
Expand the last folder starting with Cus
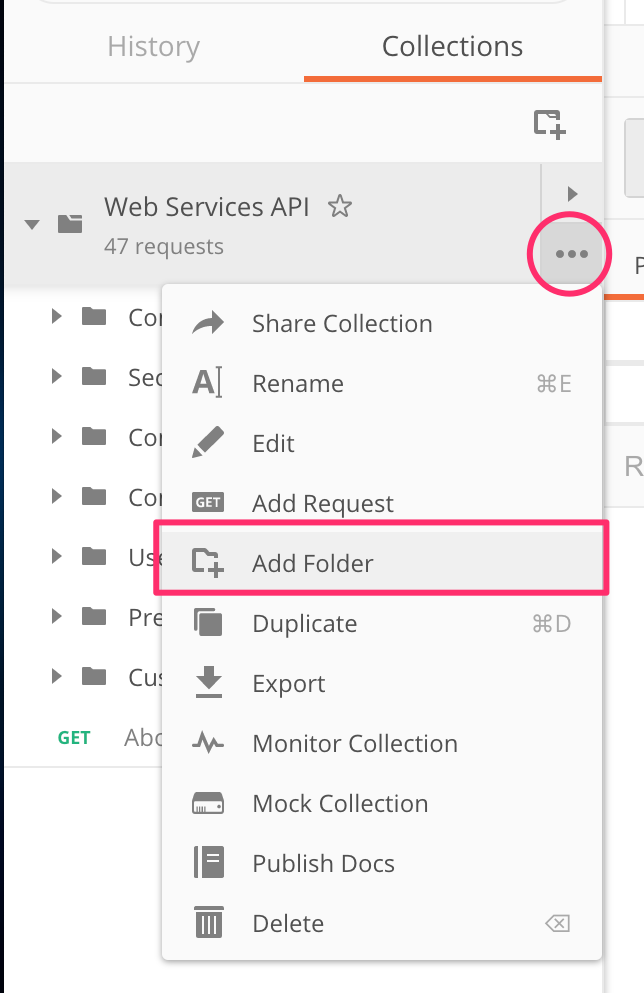click(x=57, y=677)
